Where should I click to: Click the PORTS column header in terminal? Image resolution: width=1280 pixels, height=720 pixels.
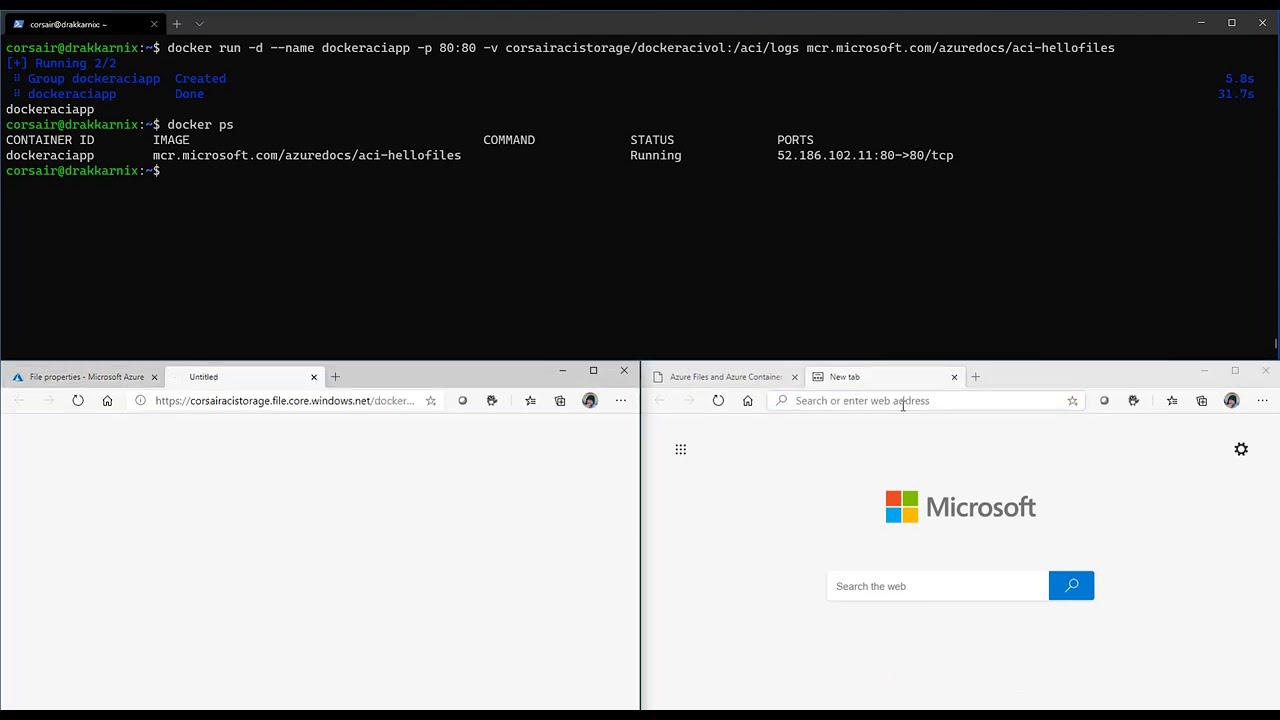point(795,140)
